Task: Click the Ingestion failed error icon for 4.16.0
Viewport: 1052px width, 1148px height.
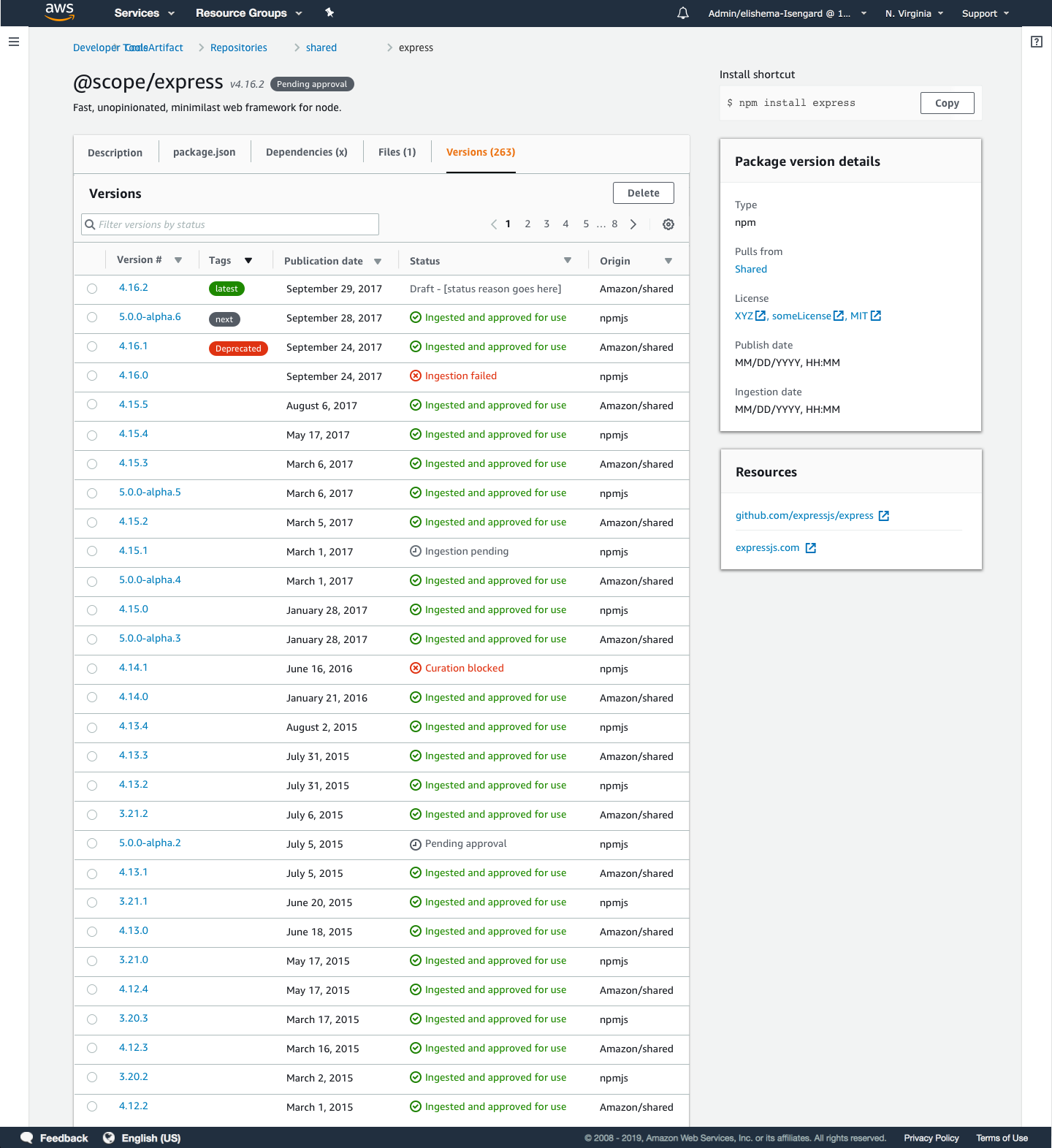Action: click(x=416, y=376)
